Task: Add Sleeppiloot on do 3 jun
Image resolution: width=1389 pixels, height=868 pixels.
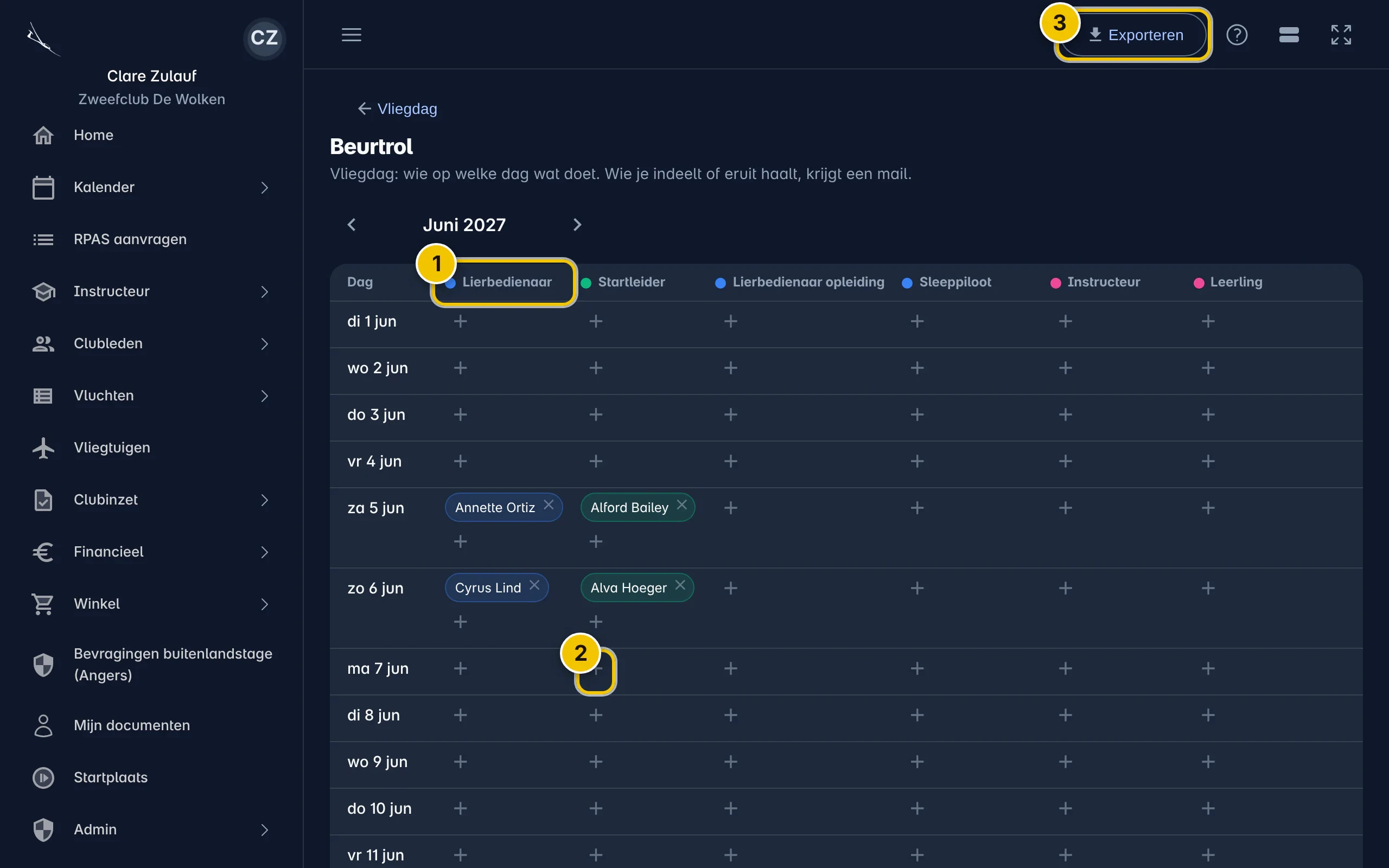Action: coord(917,414)
